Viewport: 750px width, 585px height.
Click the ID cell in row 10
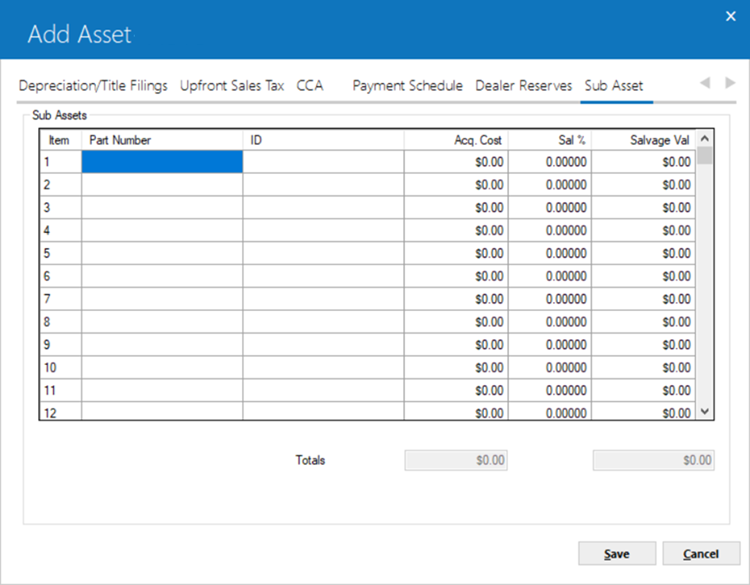click(323, 367)
